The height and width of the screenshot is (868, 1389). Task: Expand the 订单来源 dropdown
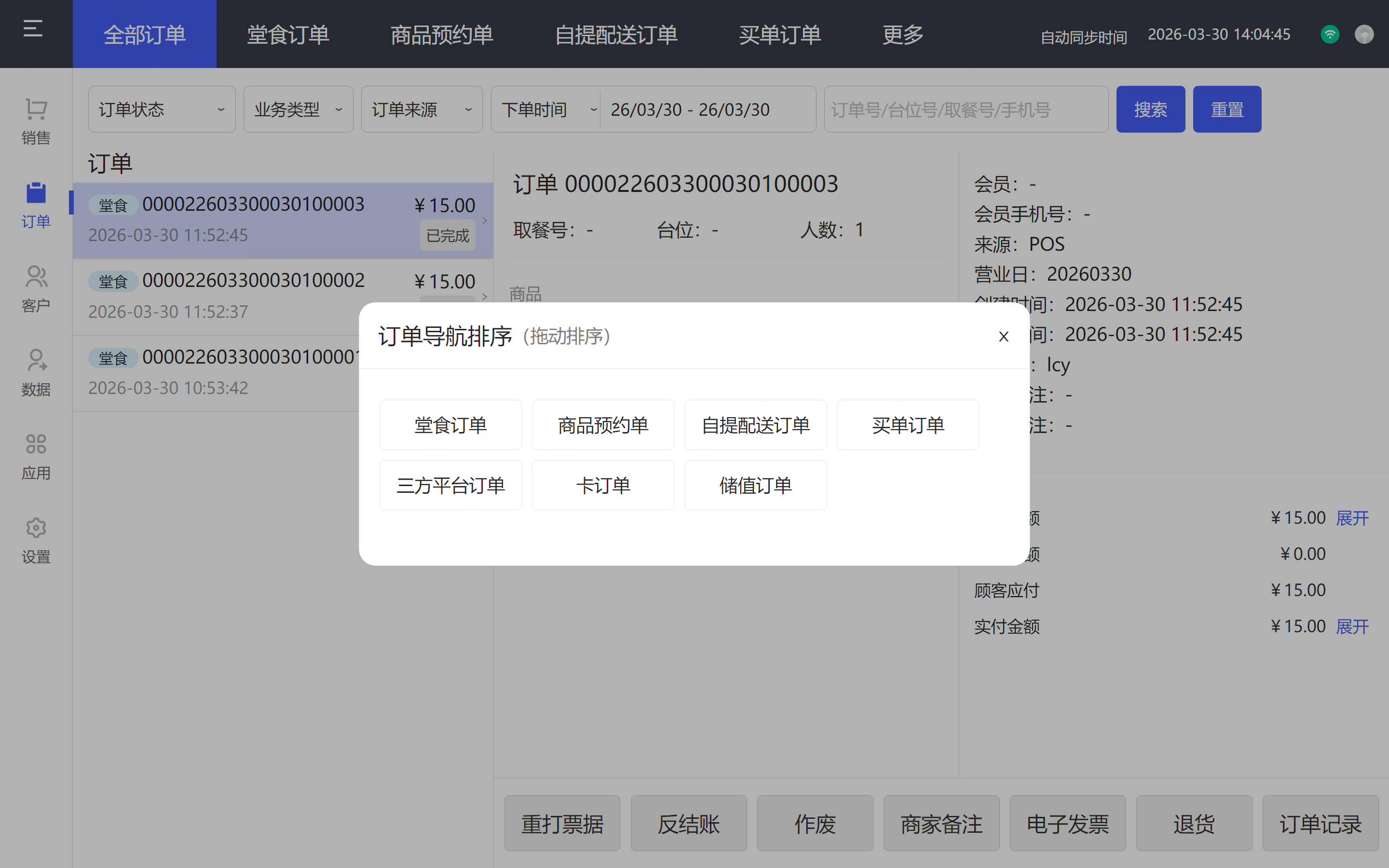click(422, 109)
